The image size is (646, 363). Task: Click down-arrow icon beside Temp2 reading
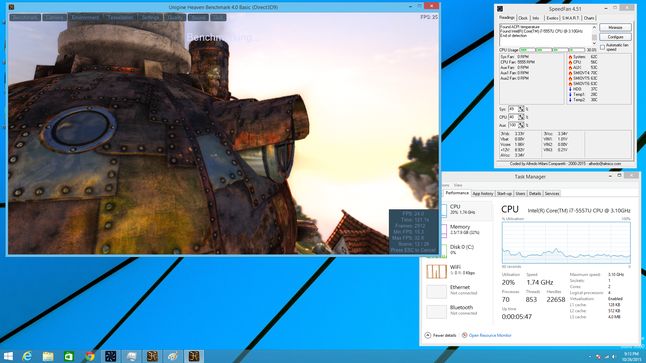(570, 100)
